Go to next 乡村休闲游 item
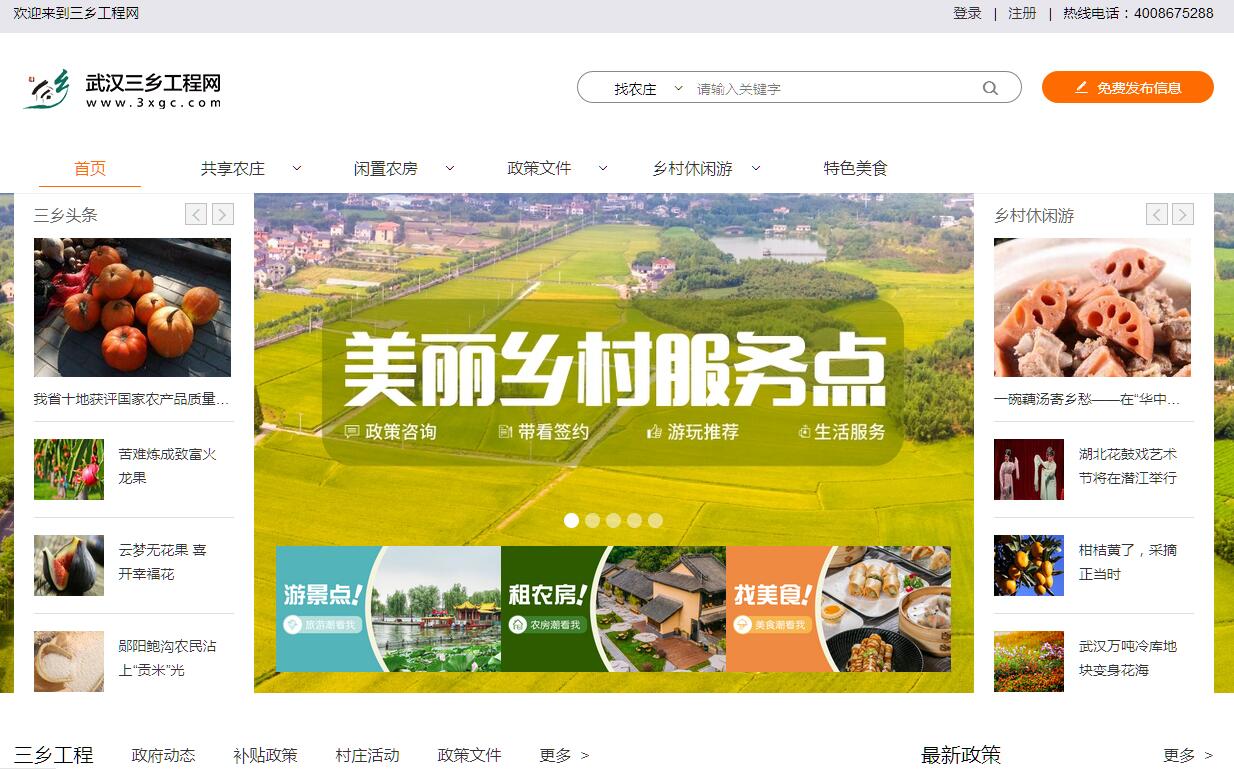This screenshot has width=1234, height=769. click(1183, 214)
